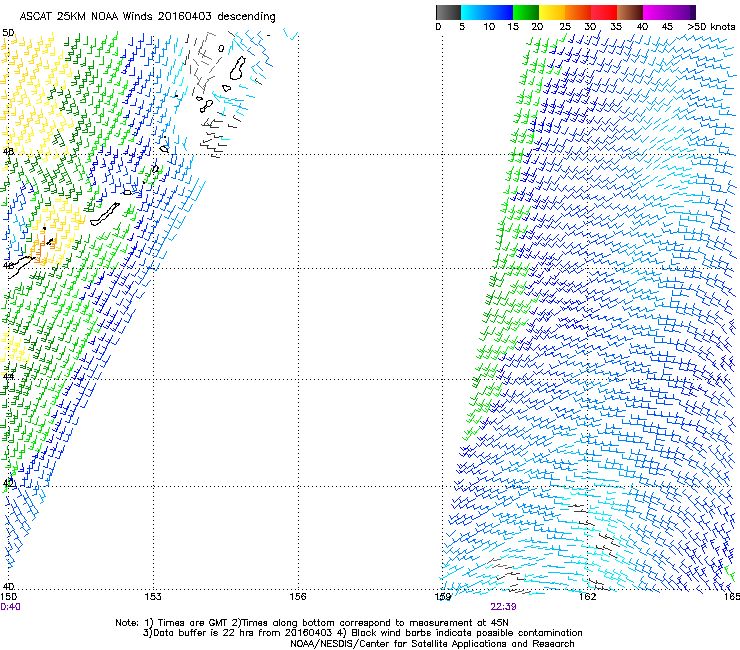740x650 pixels.
Task: Click the '159' longitude label on the bottom axis
Action: (x=443, y=597)
